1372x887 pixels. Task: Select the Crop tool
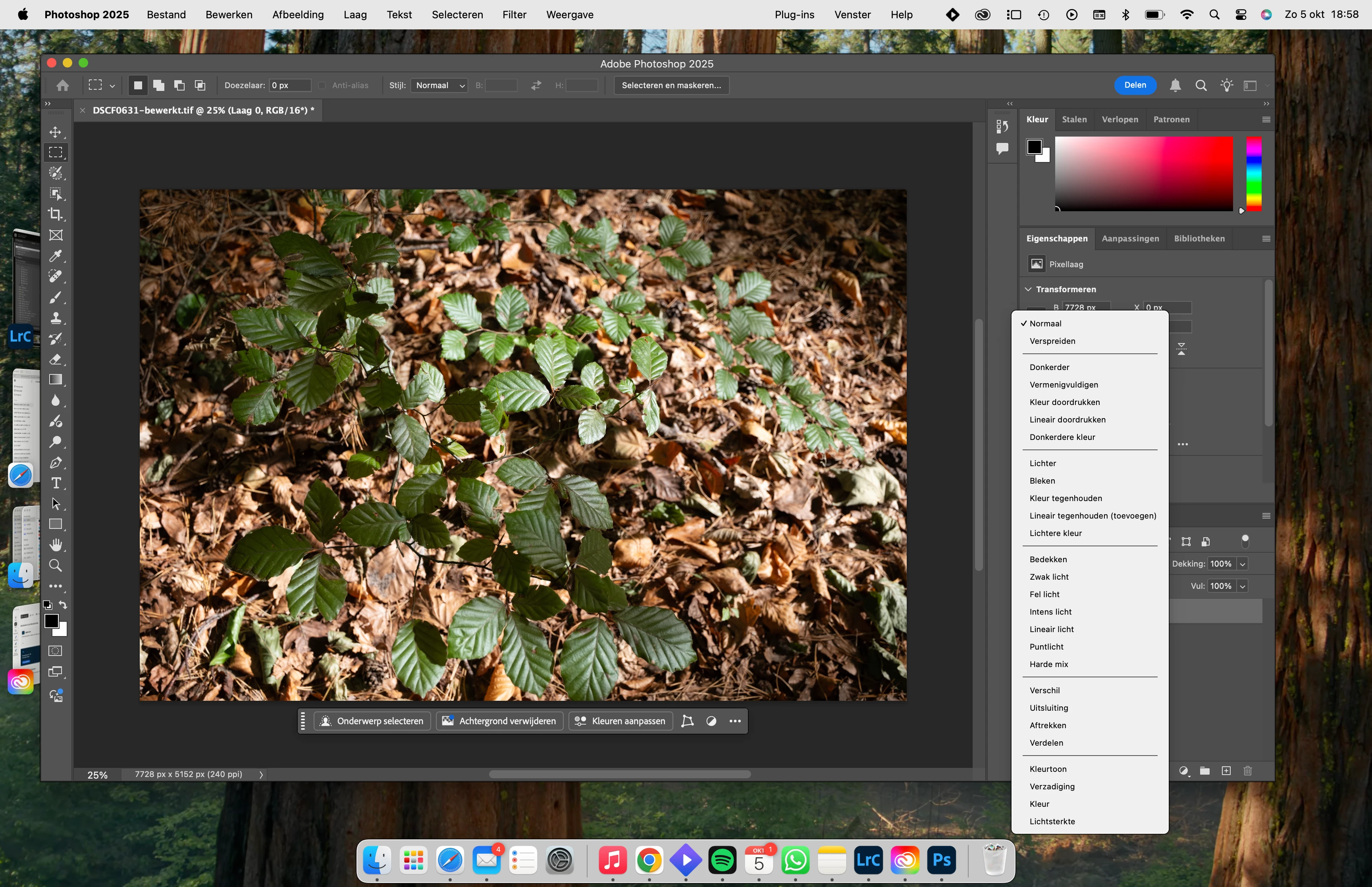tap(56, 214)
